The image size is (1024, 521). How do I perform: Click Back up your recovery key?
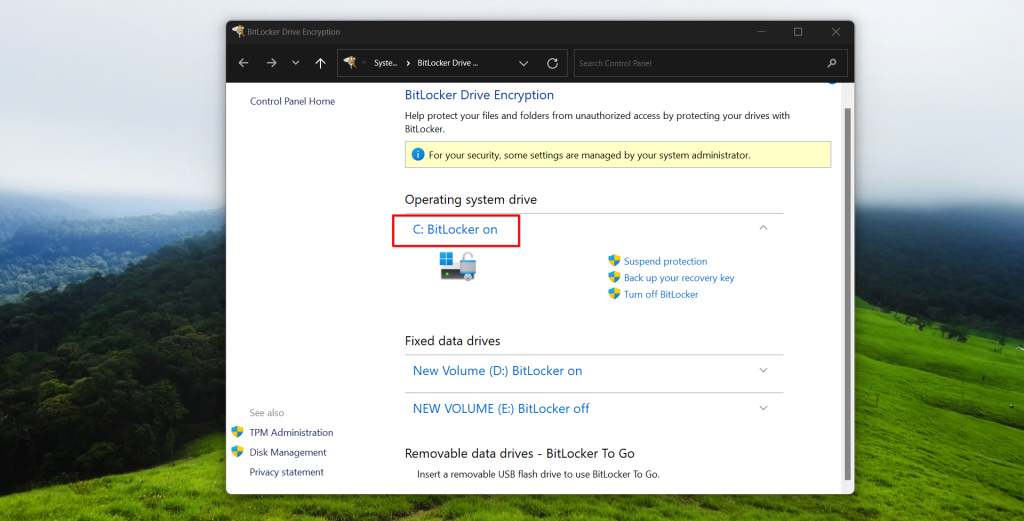679,277
